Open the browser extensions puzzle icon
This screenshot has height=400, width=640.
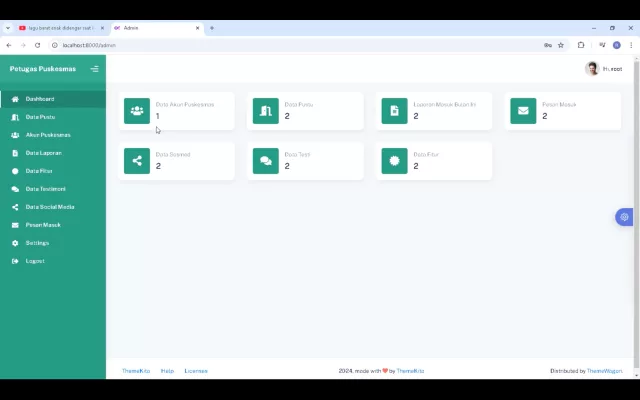coord(581,45)
